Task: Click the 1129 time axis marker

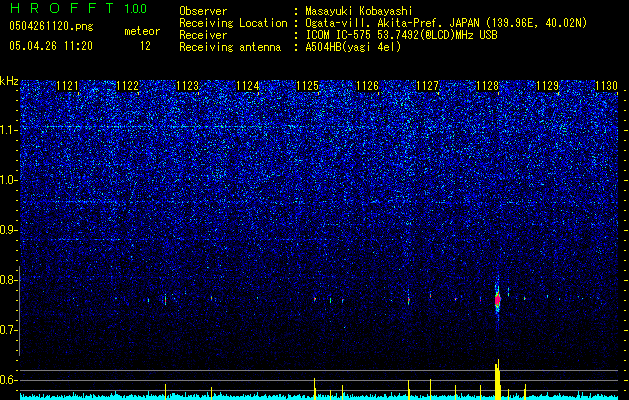Action: coord(548,86)
